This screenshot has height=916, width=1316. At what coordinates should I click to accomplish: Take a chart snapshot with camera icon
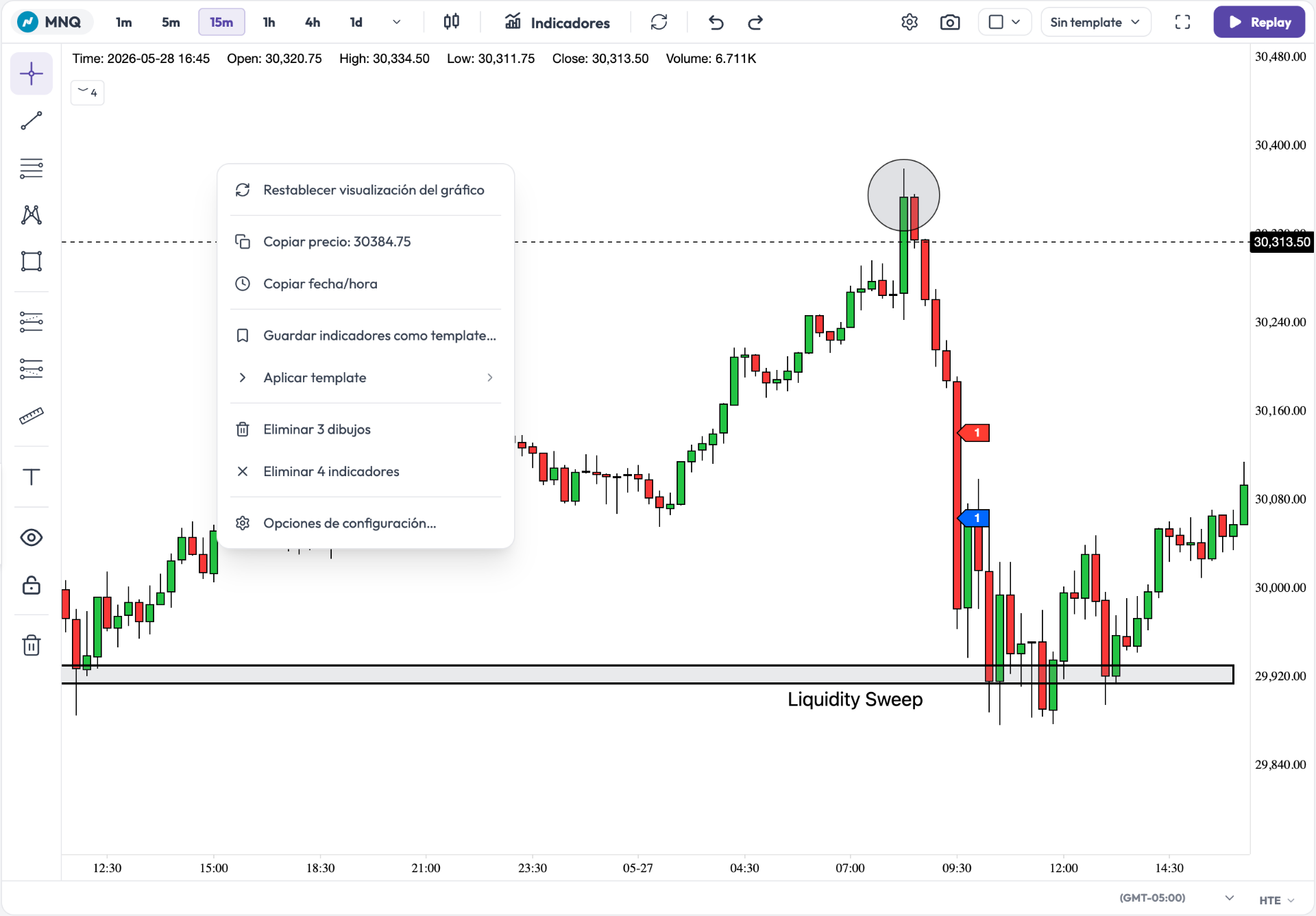[950, 22]
